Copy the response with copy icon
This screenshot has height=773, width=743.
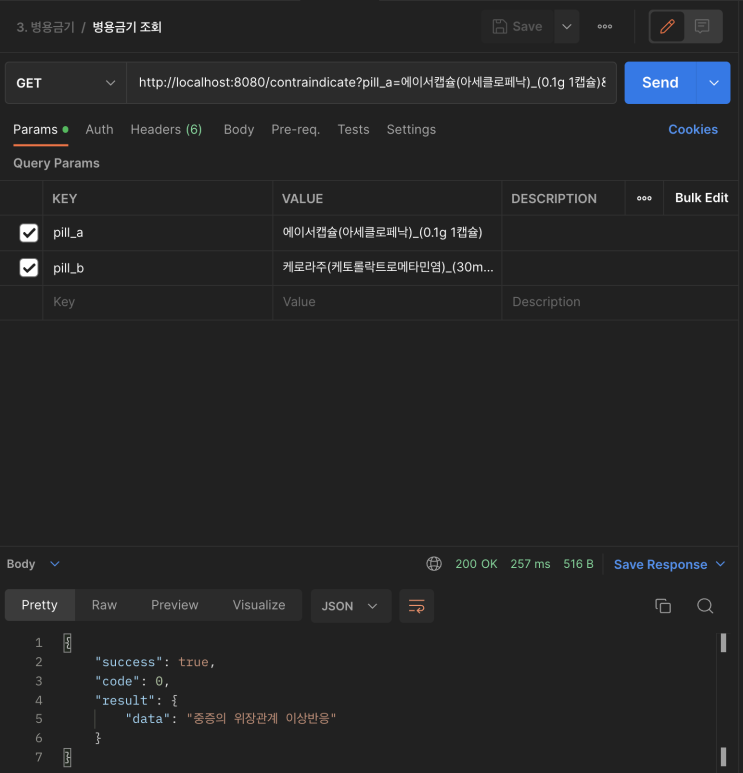click(x=663, y=606)
